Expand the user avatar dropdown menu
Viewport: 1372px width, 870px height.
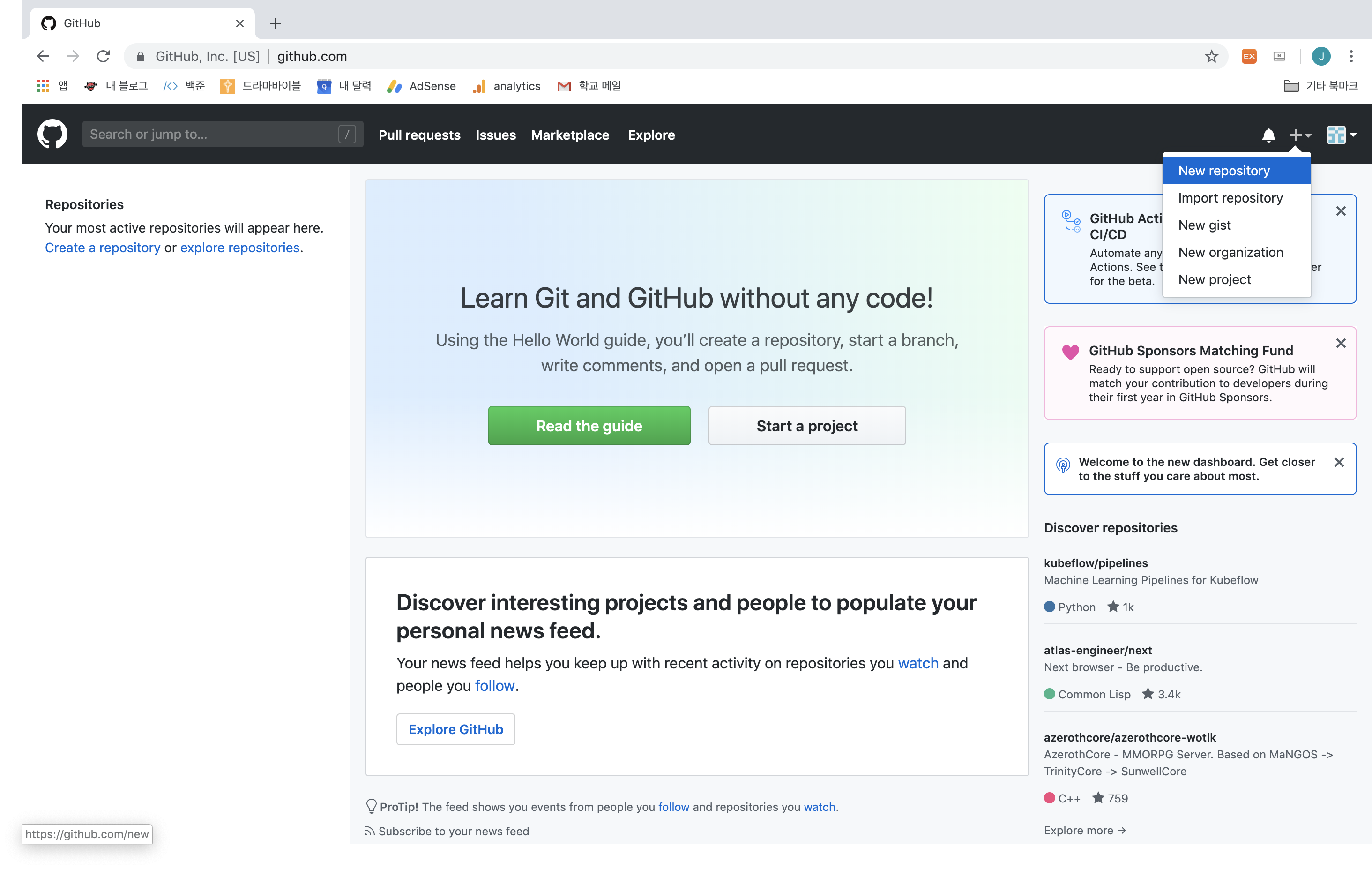(x=1341, y=135)
